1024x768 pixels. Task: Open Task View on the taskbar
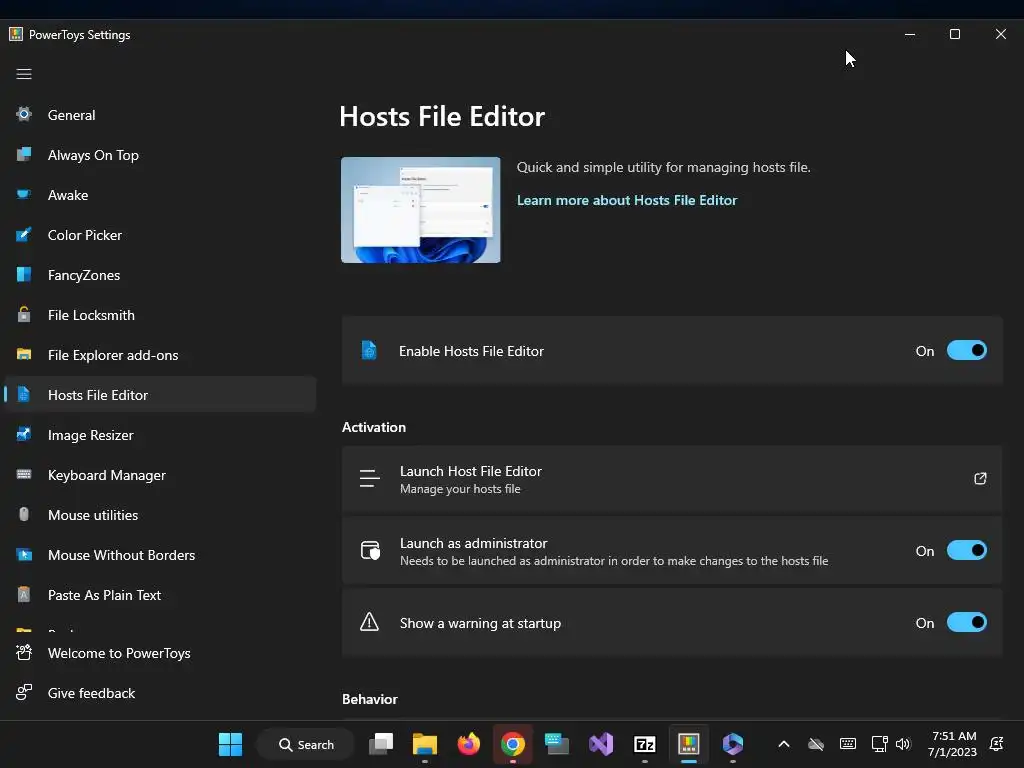tap(381, 744)
